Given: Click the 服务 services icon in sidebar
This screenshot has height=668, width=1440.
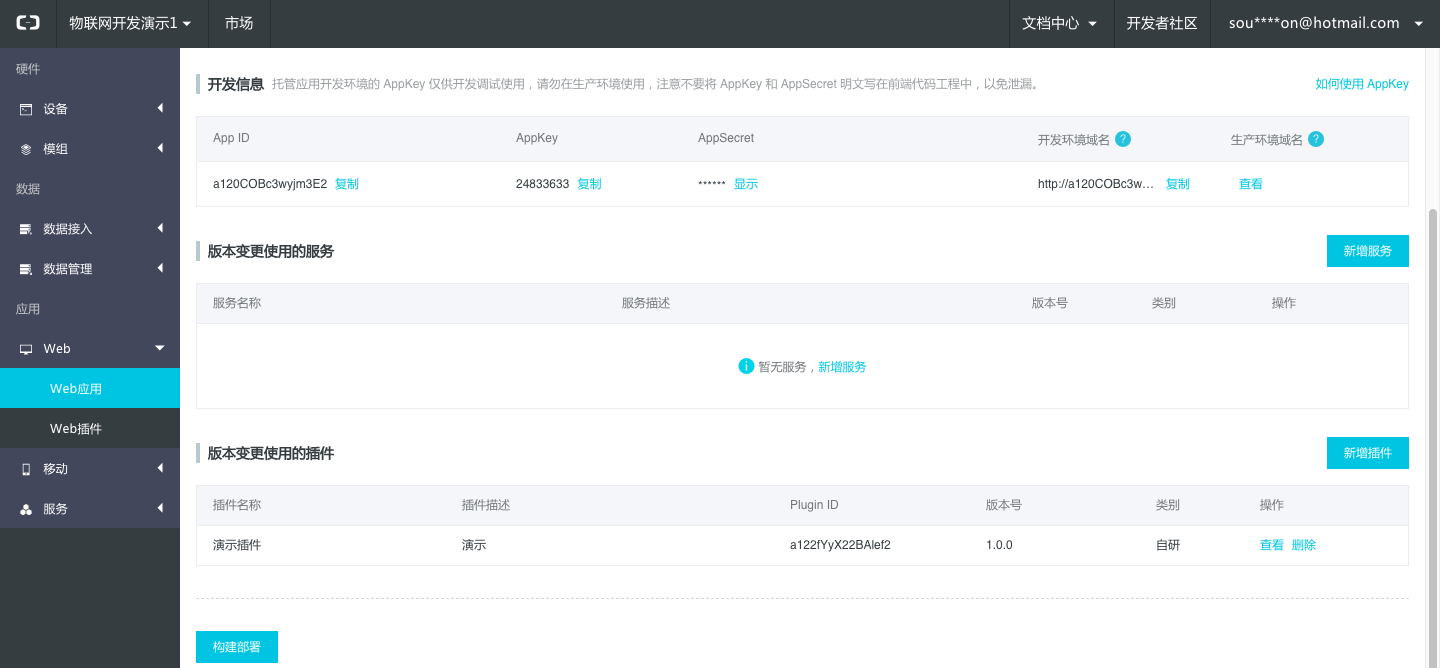Looking at the screenshot, I should pos(26,509).
